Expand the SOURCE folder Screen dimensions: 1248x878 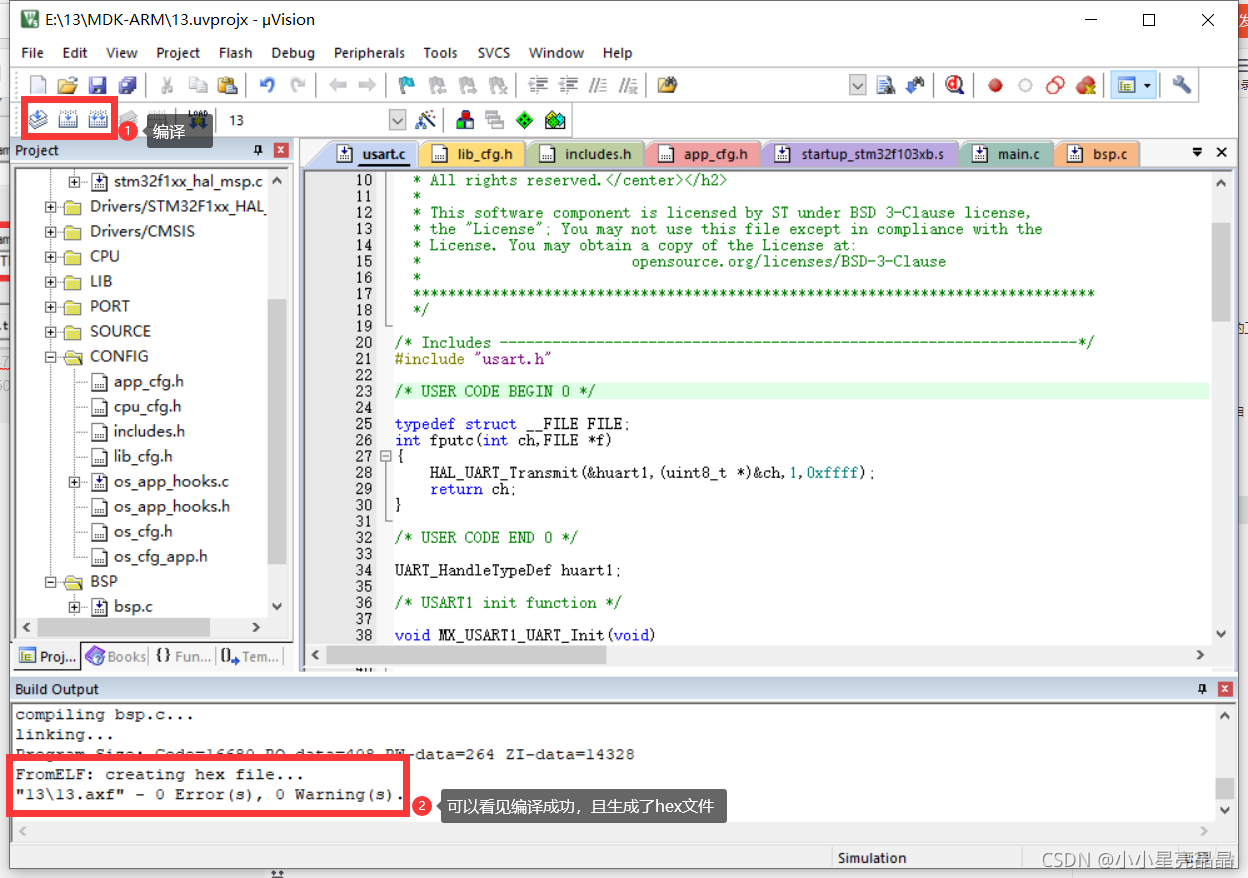[x=51, y=332]
